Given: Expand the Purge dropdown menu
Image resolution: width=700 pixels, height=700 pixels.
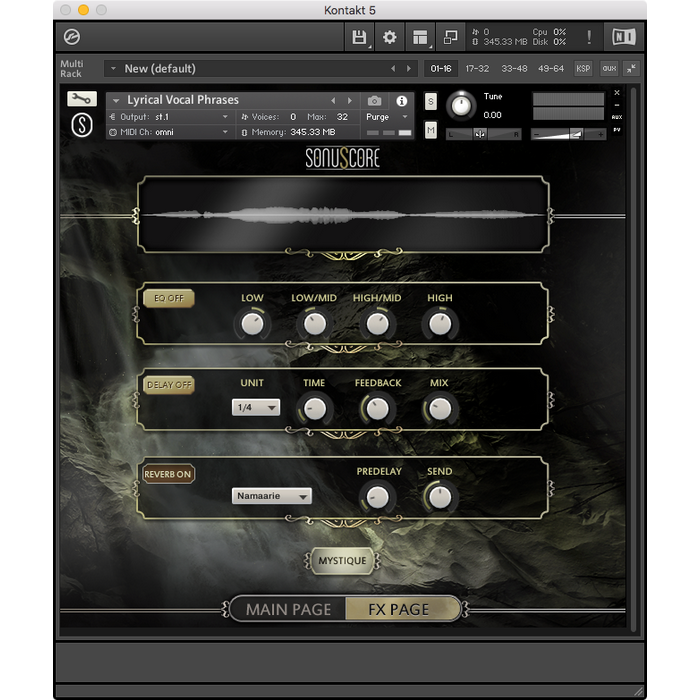Looking at the screenshot, I should (x=388, y=117).
